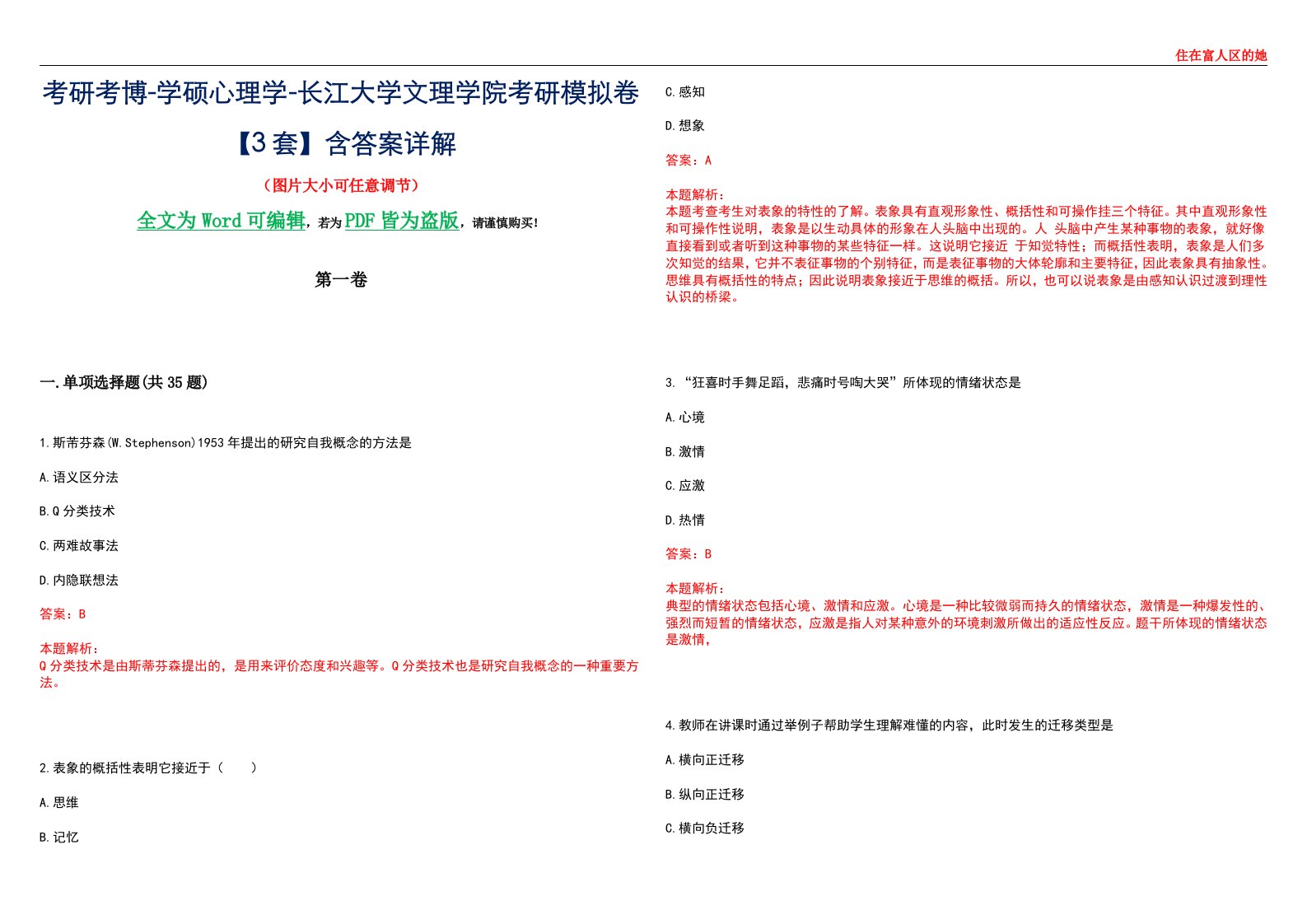
Task: Click 答案：A under question 2
Action: (689, 161)
